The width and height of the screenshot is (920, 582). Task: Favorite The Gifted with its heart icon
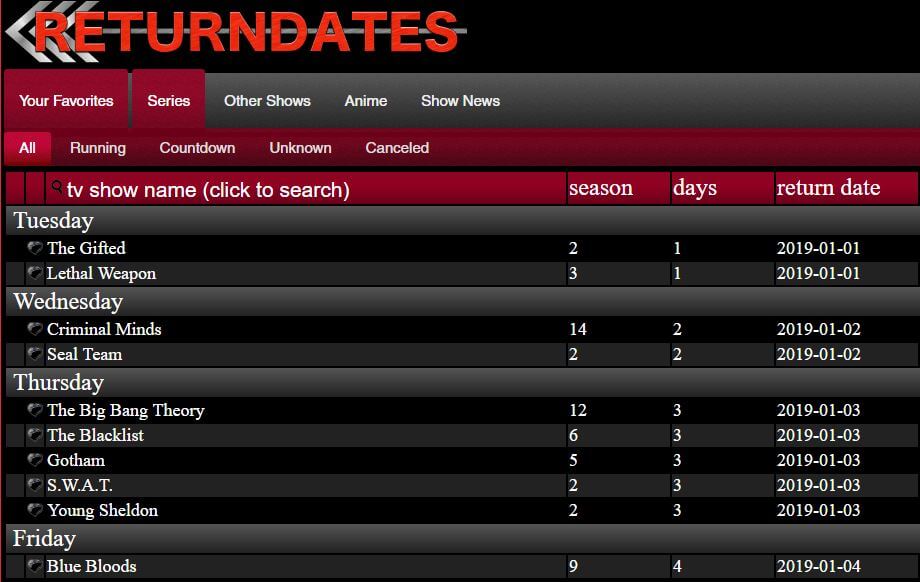tap(35, 248)
